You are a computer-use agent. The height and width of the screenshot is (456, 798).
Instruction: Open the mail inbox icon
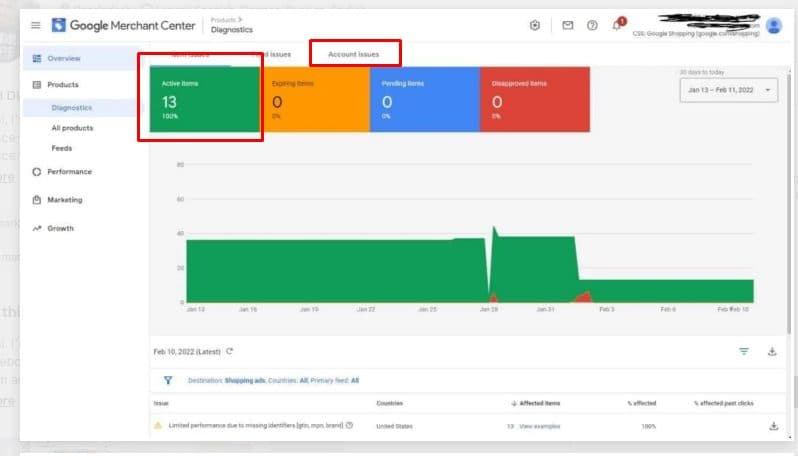point(567,25)
